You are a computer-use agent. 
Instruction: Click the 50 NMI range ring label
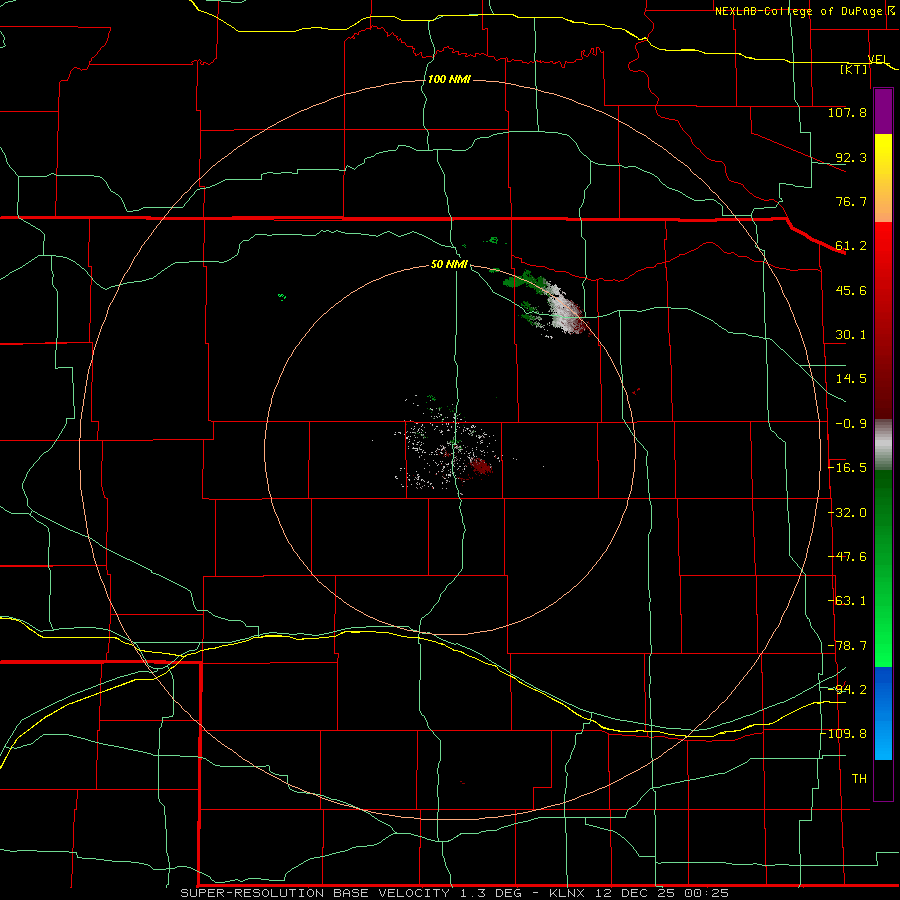tap(449, 264)
